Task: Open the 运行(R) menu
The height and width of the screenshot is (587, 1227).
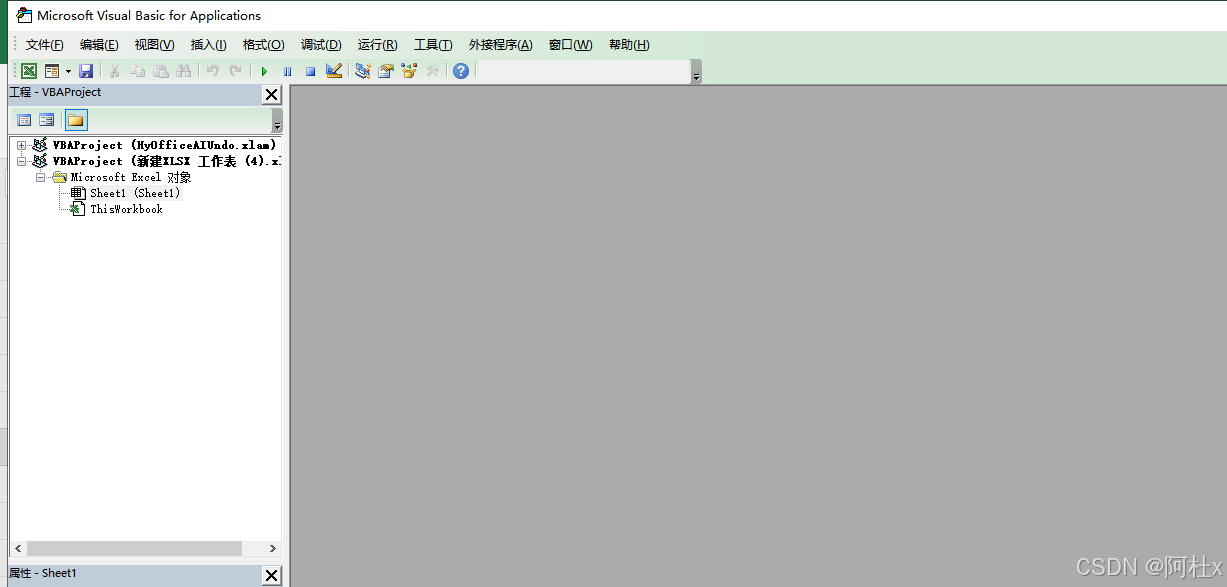Action: (x=377, y=45)
